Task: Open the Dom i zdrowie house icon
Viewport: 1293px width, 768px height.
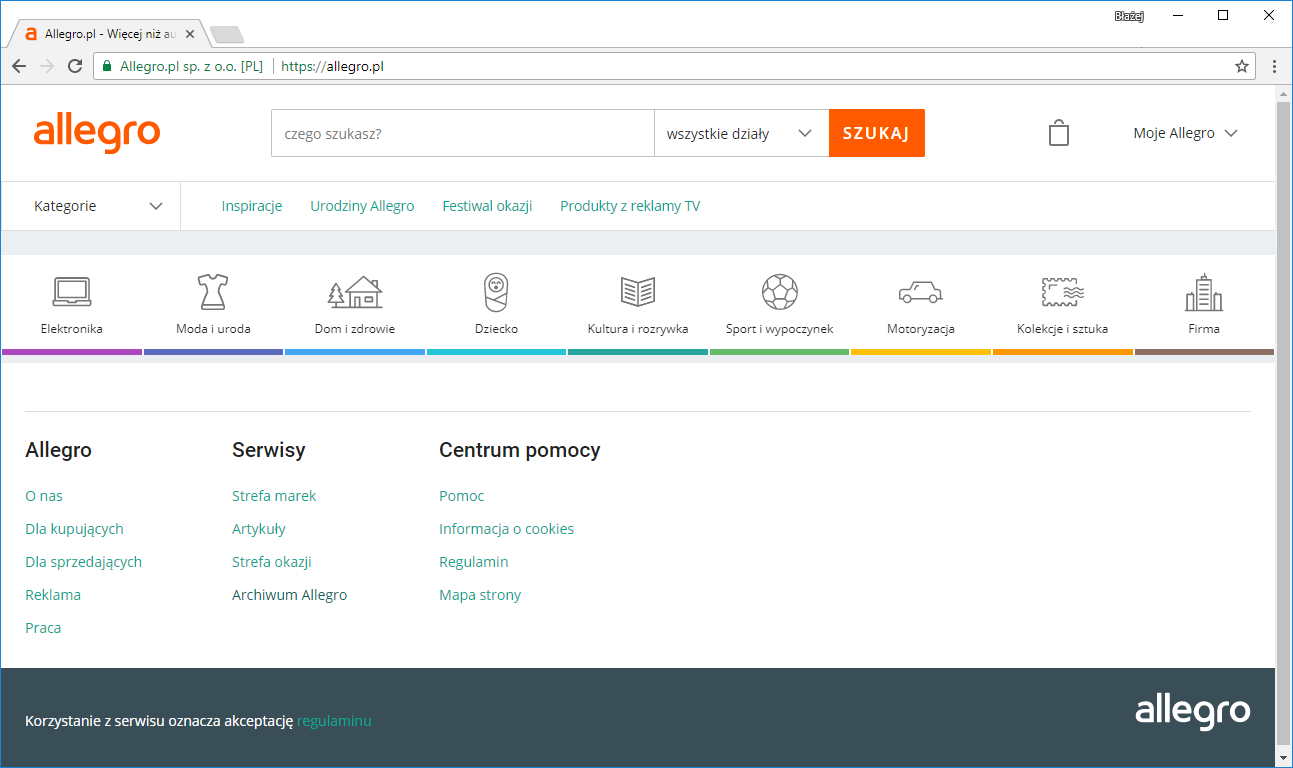Action: 355,292
